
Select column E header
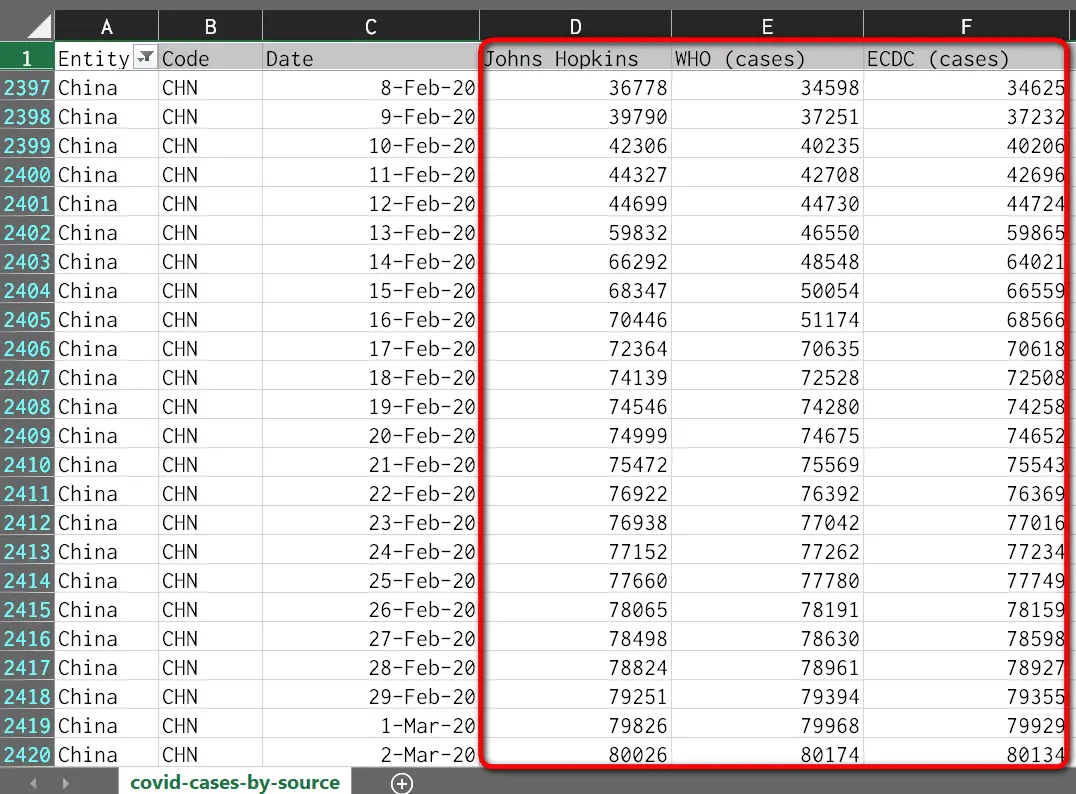coord(767,26)
